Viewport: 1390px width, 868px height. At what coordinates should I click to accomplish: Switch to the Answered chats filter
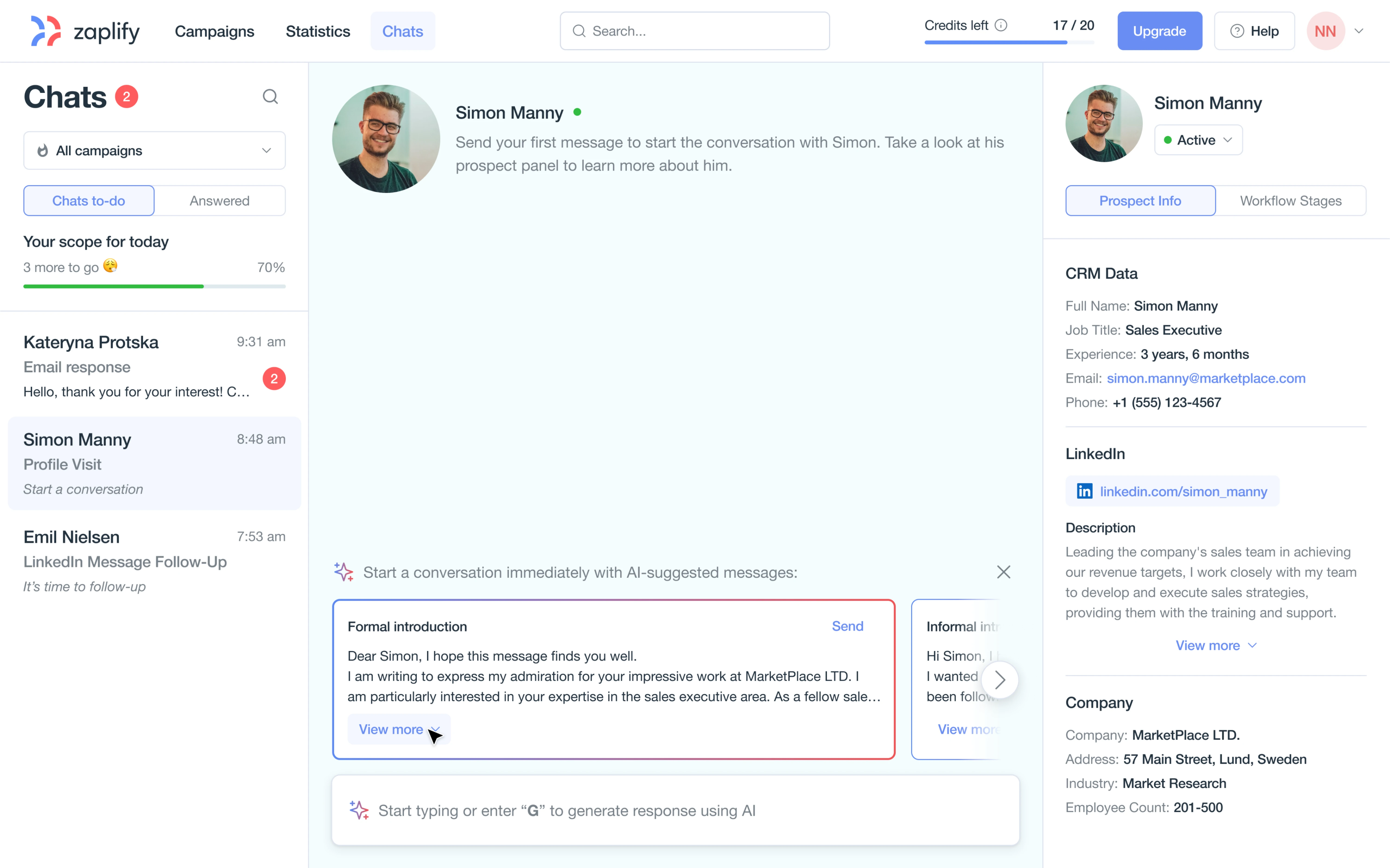coord(220,200)
